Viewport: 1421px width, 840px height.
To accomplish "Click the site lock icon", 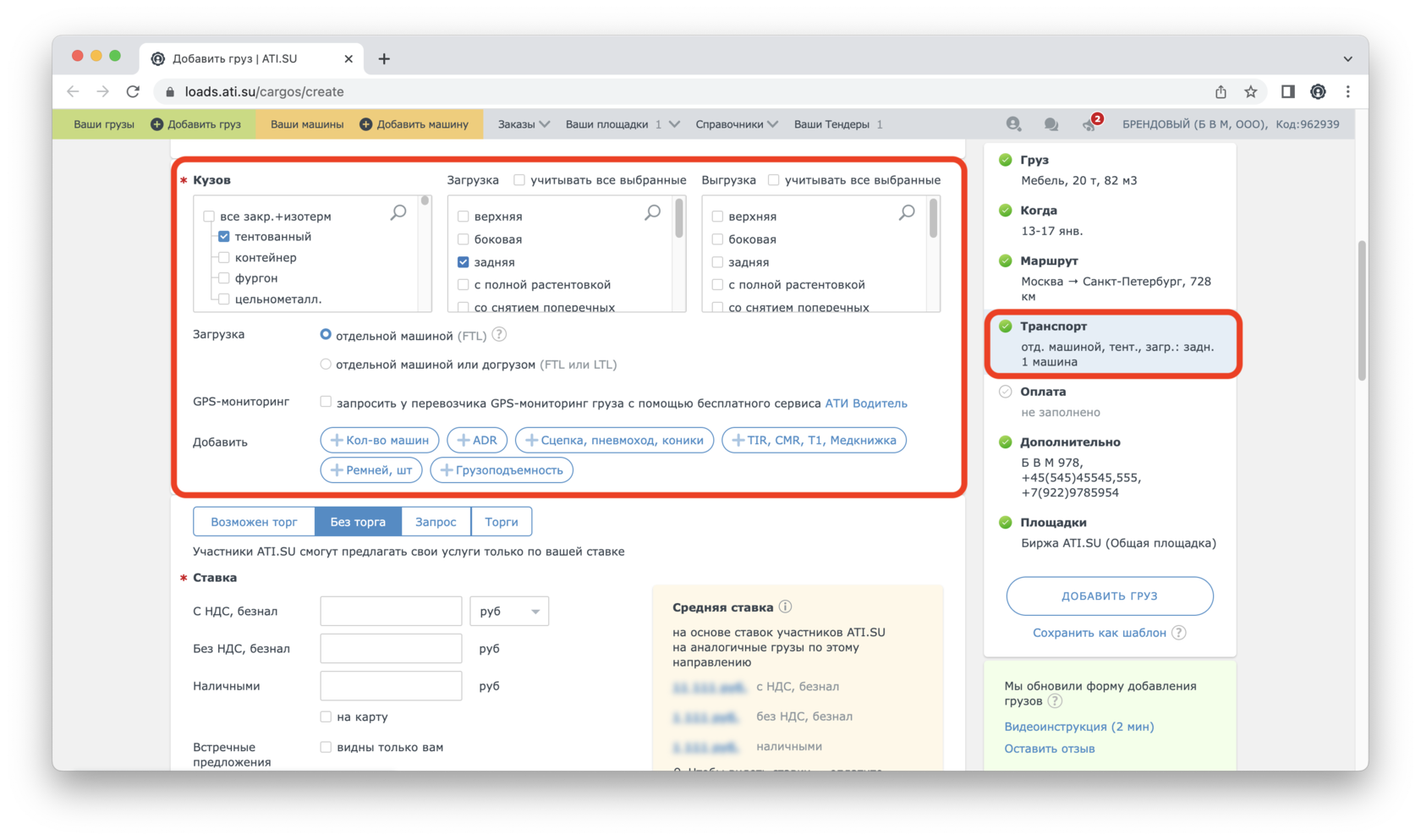I will click(170, 91).
